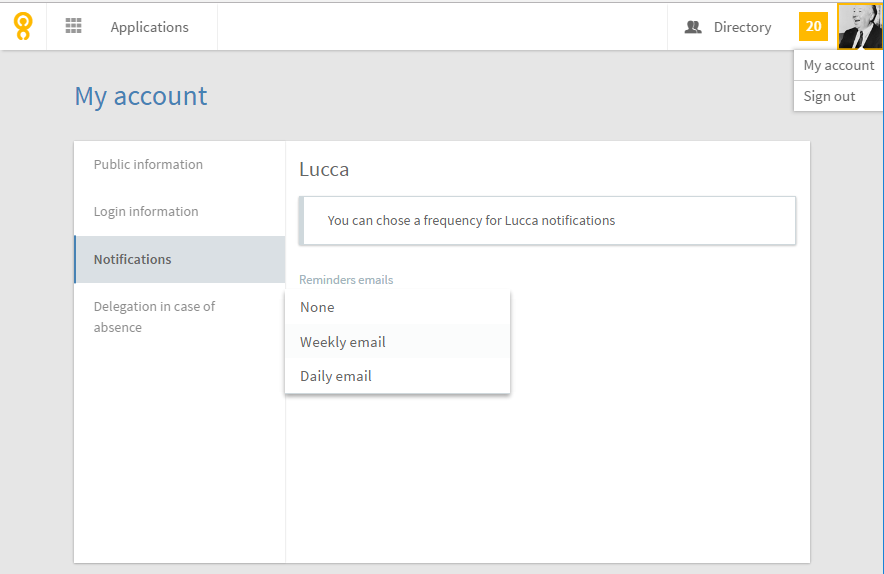Select Daily email option
This screenshot has width=884, height=574.
coord(397,376)
